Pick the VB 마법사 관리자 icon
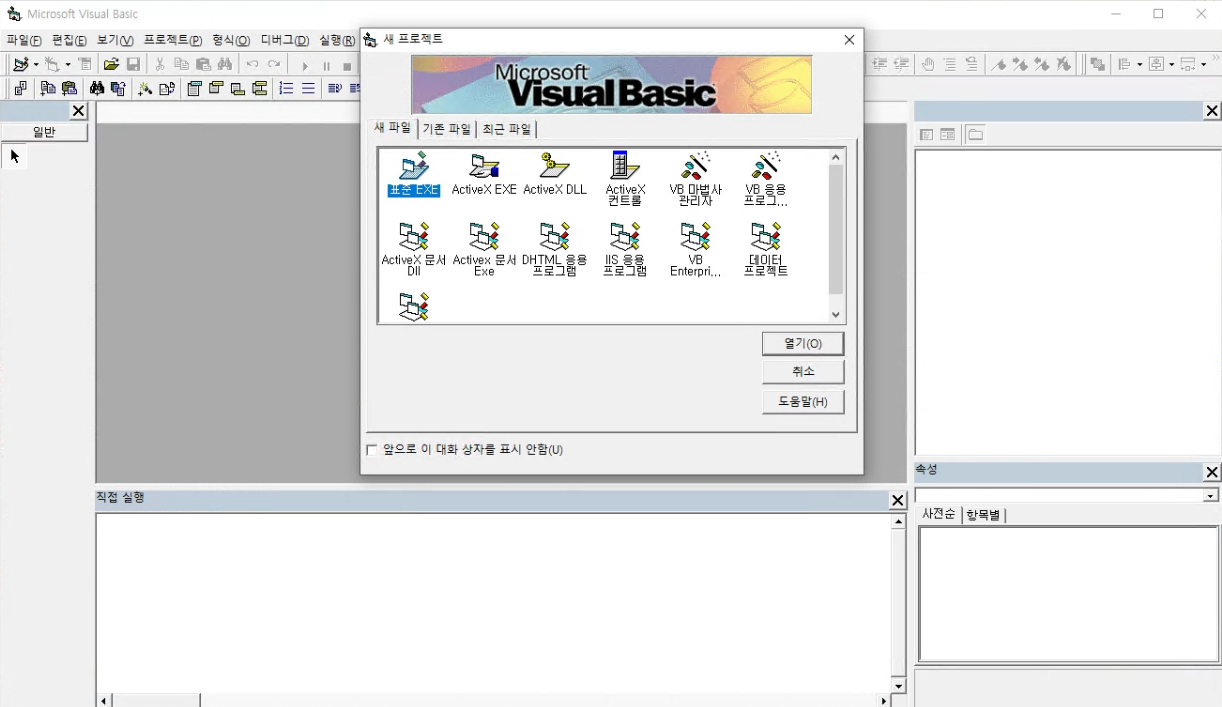This screenshot has height=707, width=1222. point(696,179)
